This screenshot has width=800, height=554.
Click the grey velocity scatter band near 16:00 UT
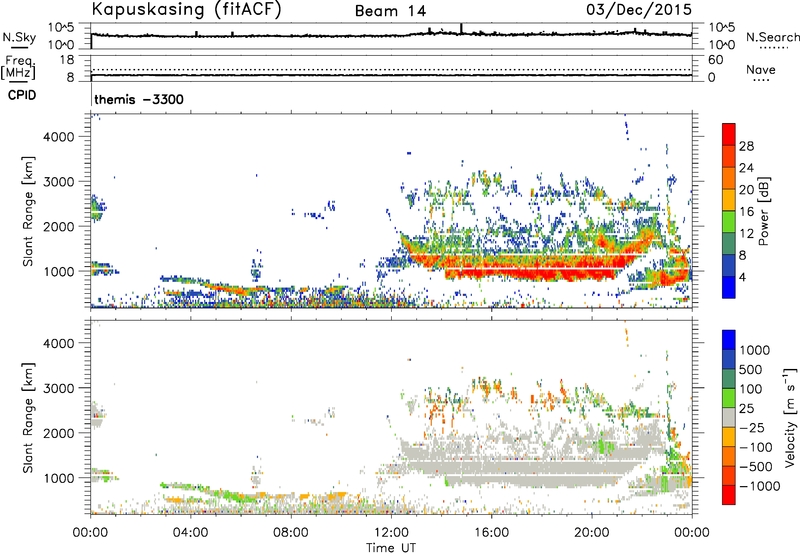click(x=491, y=467)
